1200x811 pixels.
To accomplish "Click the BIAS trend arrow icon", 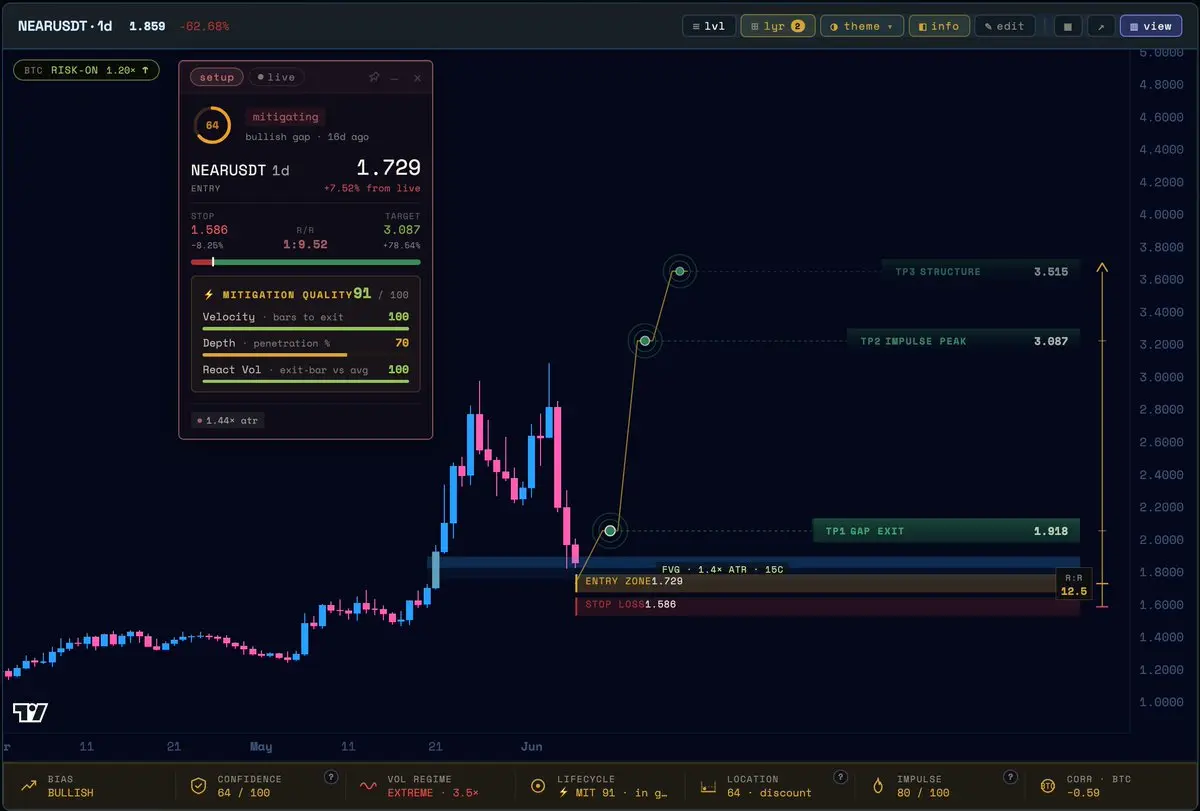I will point(27,785).
